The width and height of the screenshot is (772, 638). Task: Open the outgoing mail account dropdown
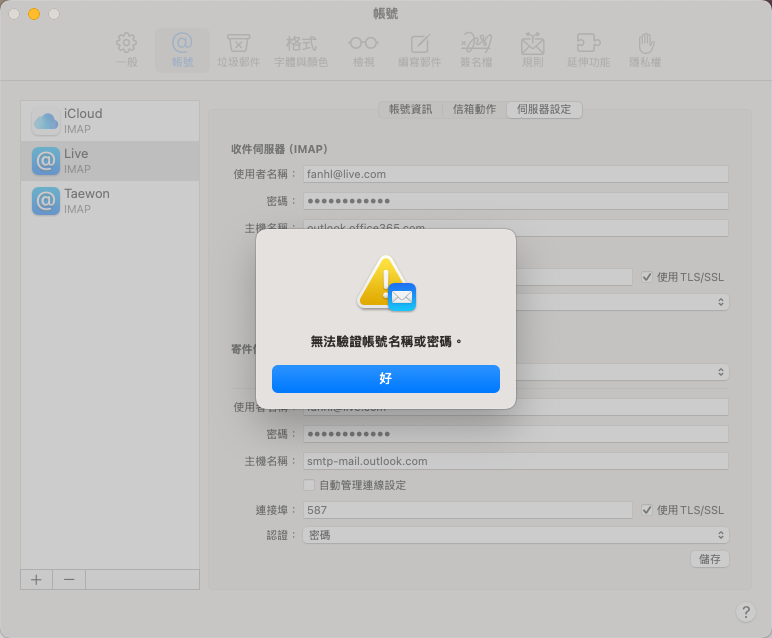(x=622, y=372)
